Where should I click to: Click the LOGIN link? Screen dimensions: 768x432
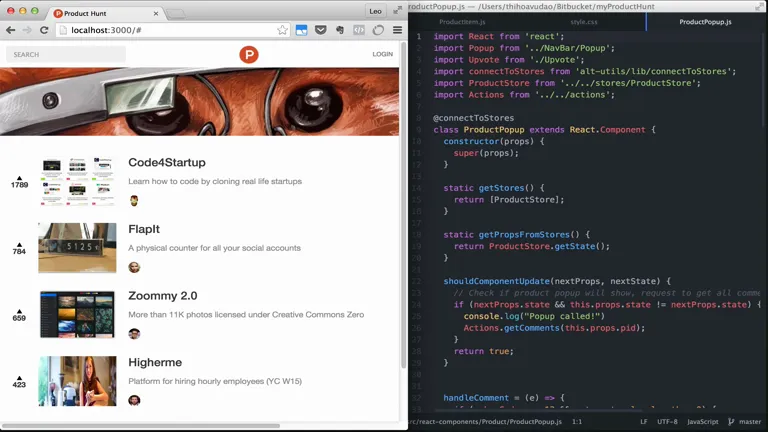[x=383, y=54]
